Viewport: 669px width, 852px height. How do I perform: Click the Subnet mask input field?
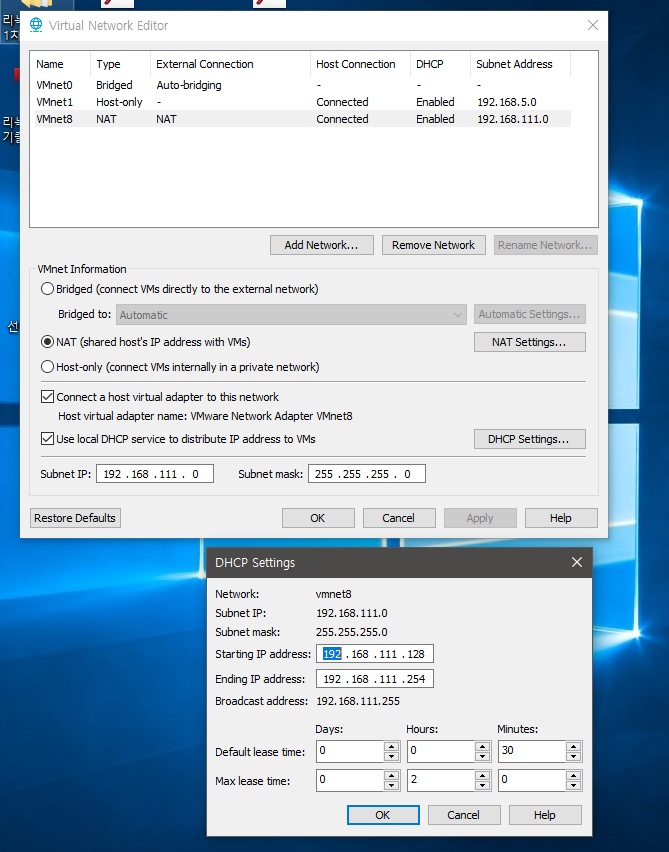[x=367, y=474]
